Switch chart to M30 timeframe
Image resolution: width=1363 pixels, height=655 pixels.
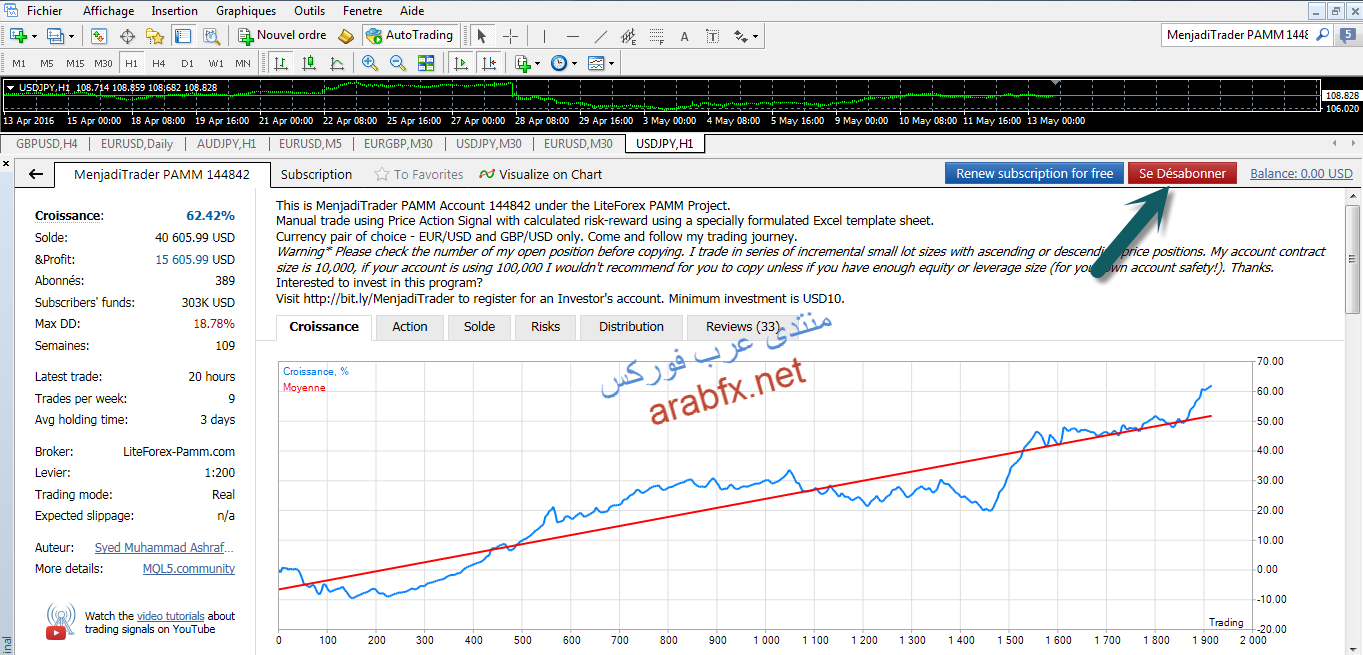(x=103, y=63)
